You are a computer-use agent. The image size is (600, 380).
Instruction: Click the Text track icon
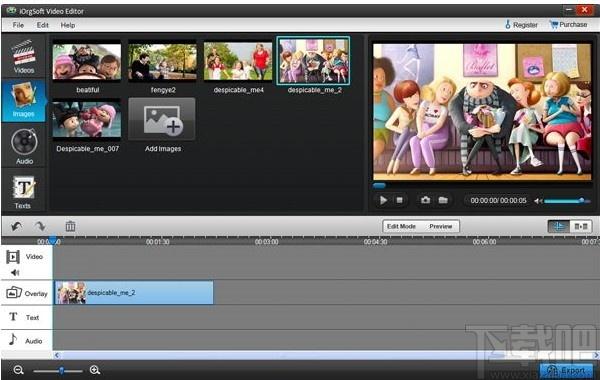click(13, 317)
